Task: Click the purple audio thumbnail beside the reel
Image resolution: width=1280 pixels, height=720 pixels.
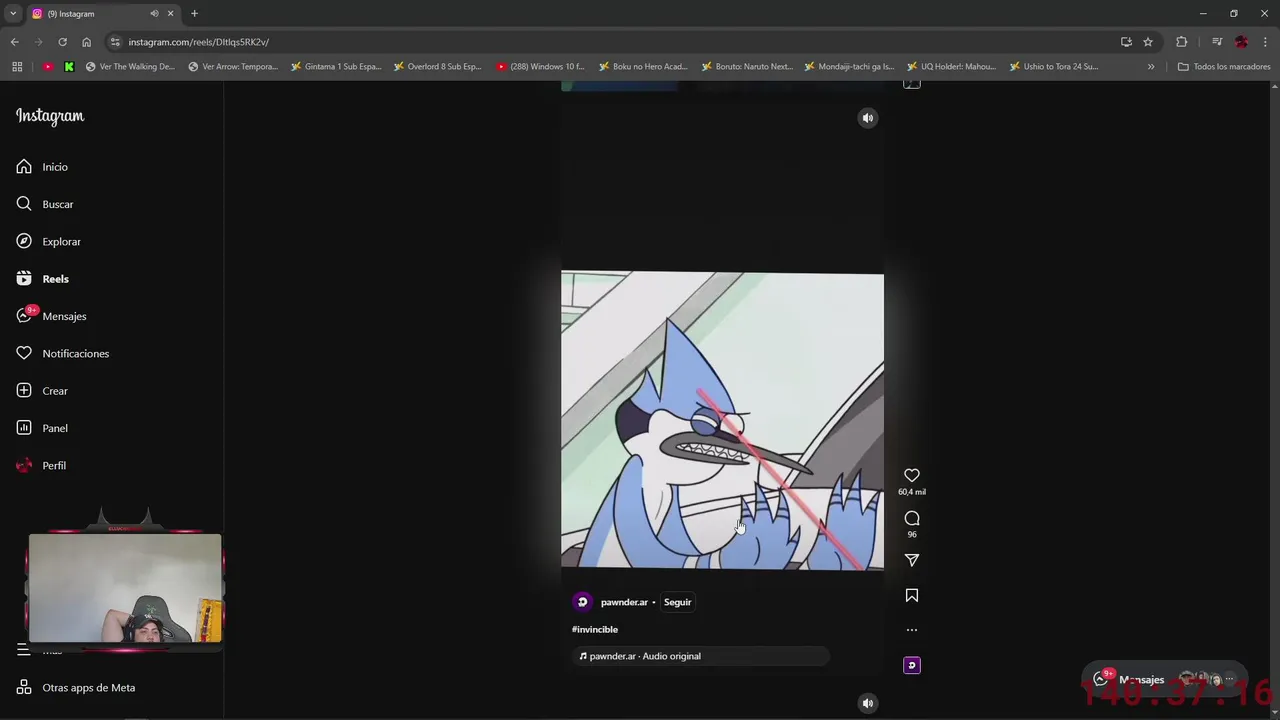Action: (912, 665)
